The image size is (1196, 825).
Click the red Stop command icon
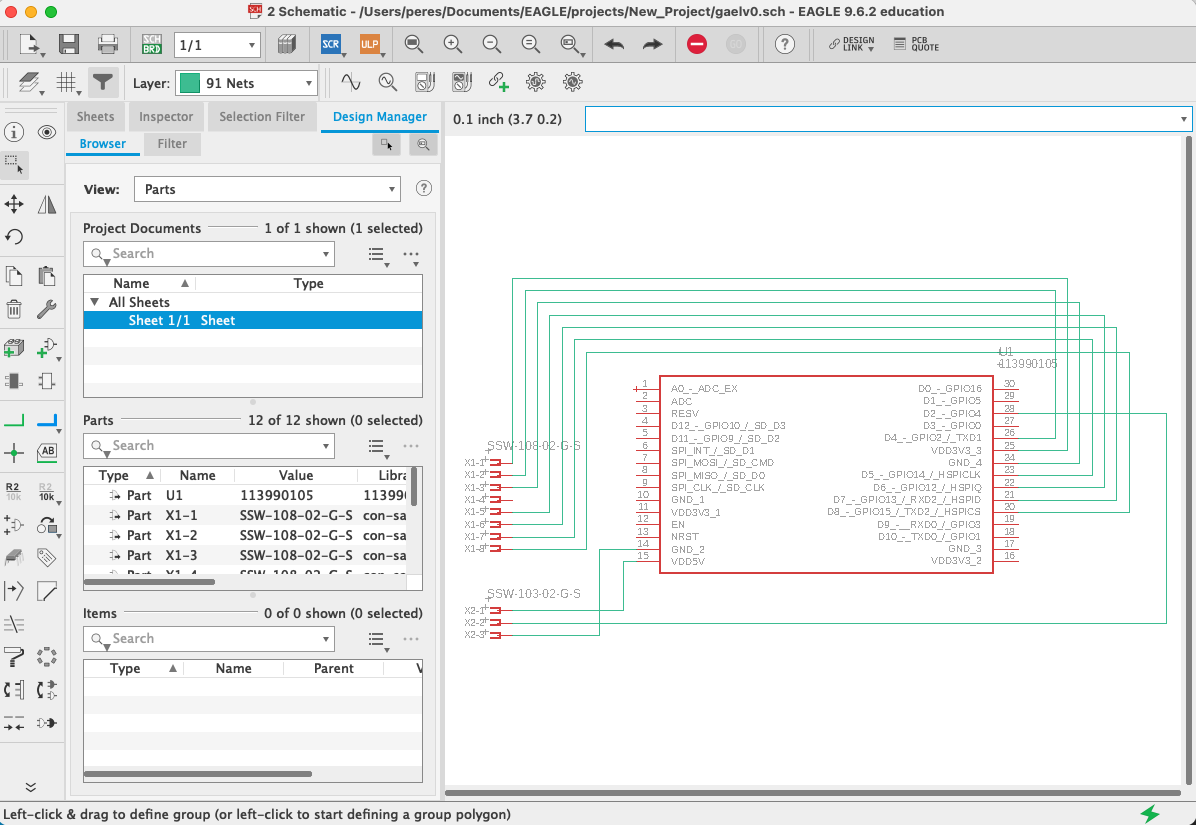coord(696,44)
